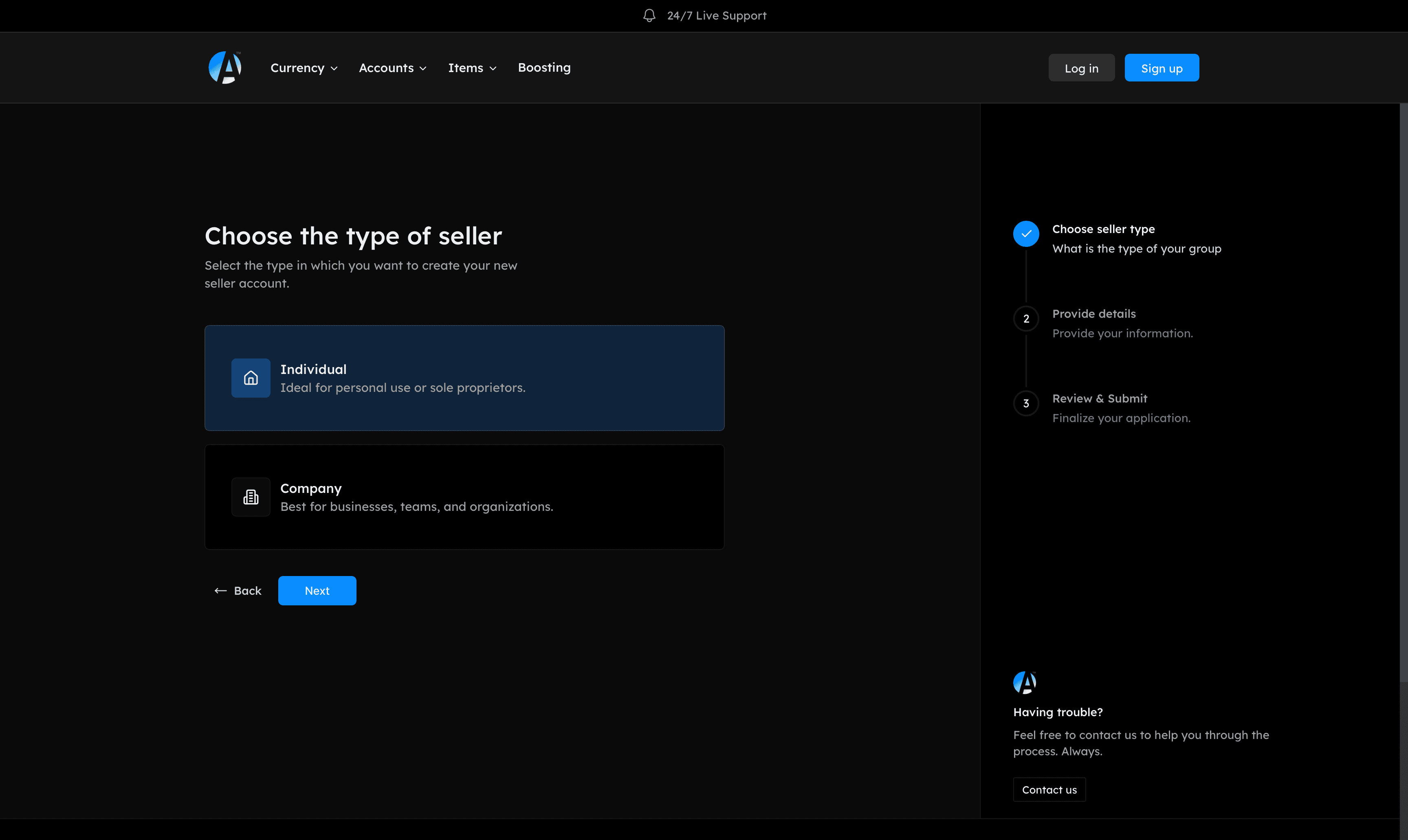This screenshot has width=1408, height=840.
Task: Expand the Currency dropdown menu
Action: point(304,68)
